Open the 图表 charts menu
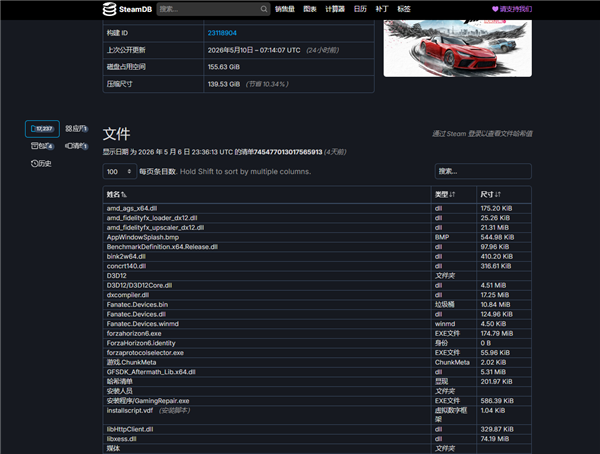 pos(310,9)
